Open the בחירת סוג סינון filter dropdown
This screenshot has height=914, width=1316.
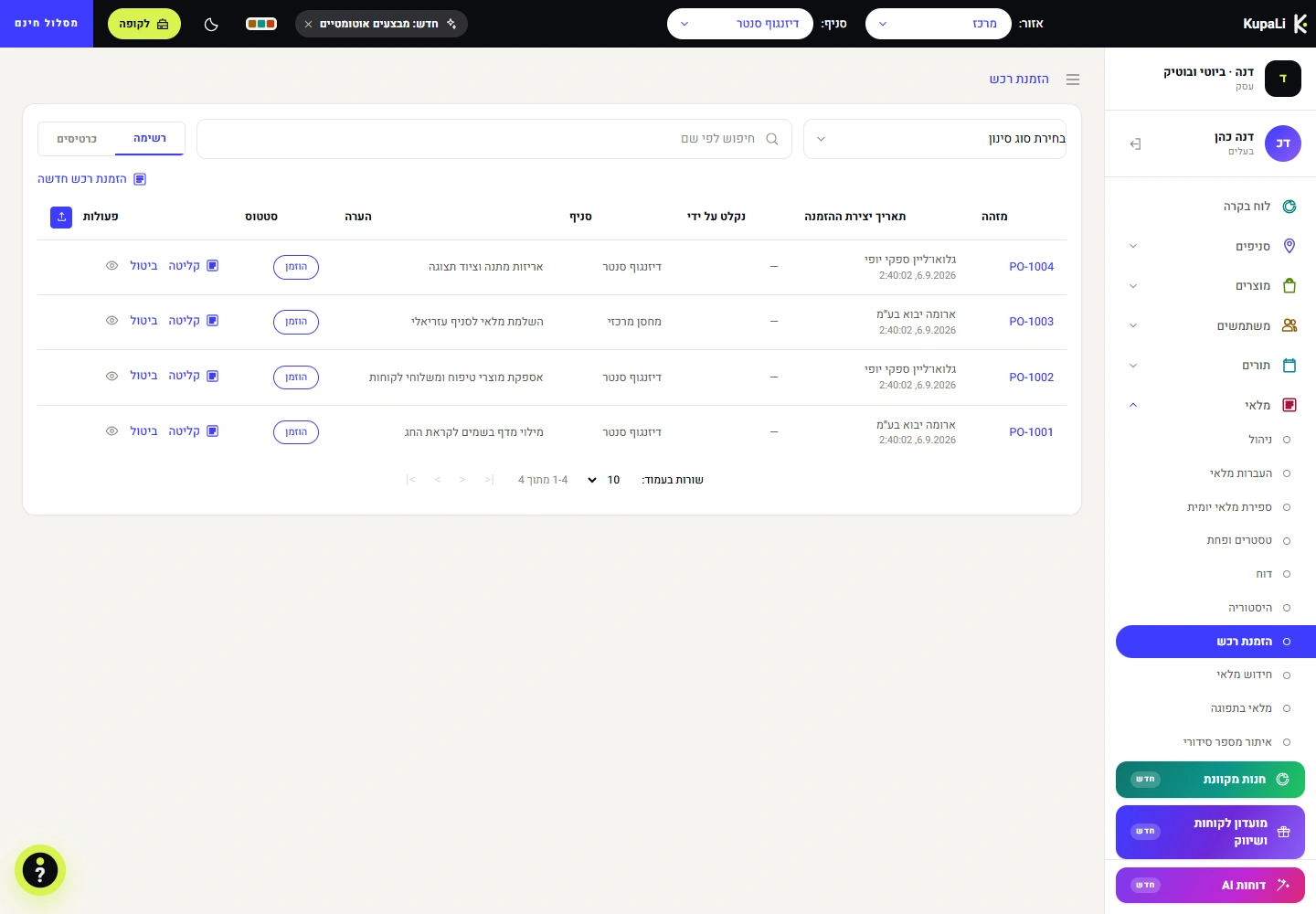tap(935, 139)
